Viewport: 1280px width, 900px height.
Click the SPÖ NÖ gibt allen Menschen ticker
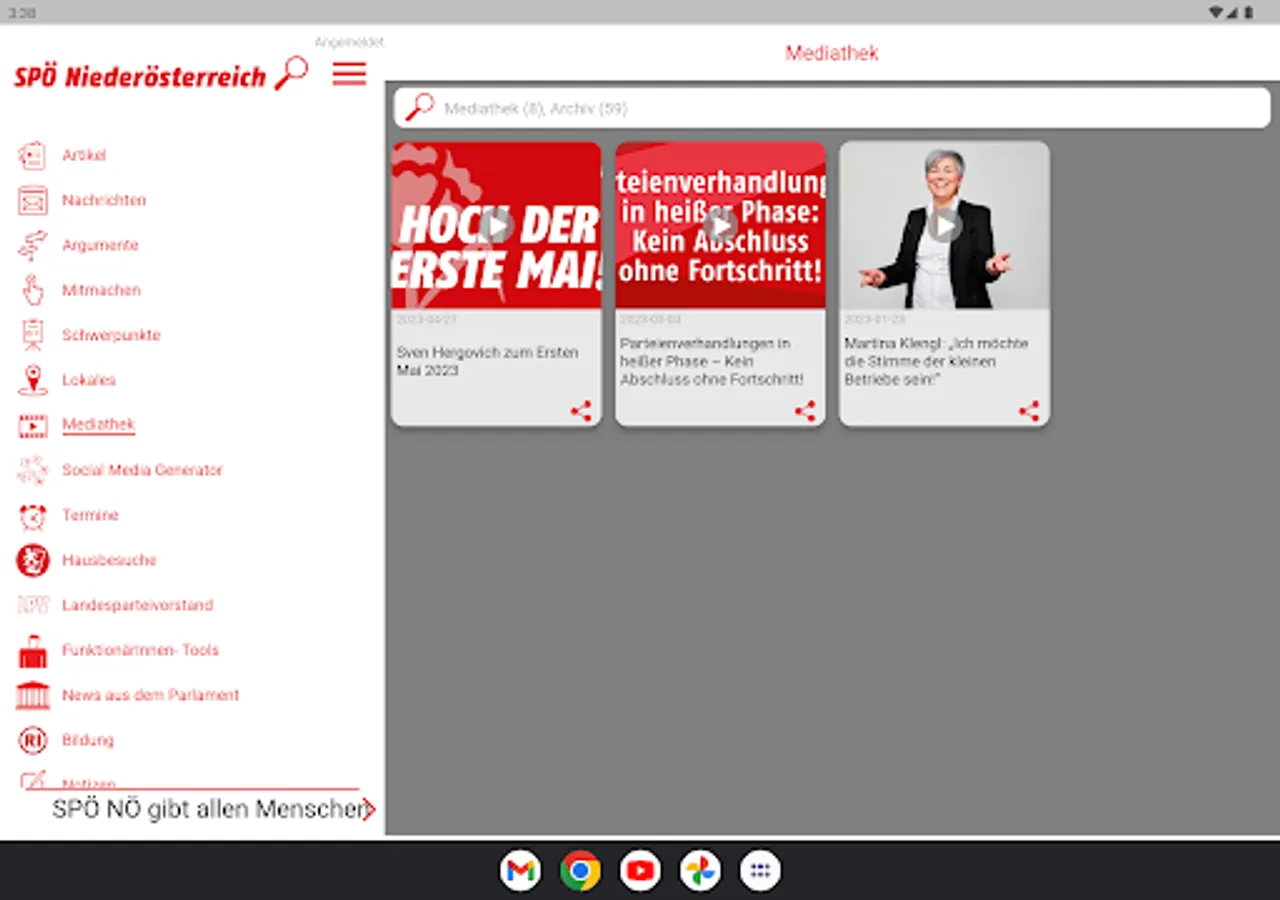pyautogui.click(x=208, y=809)
